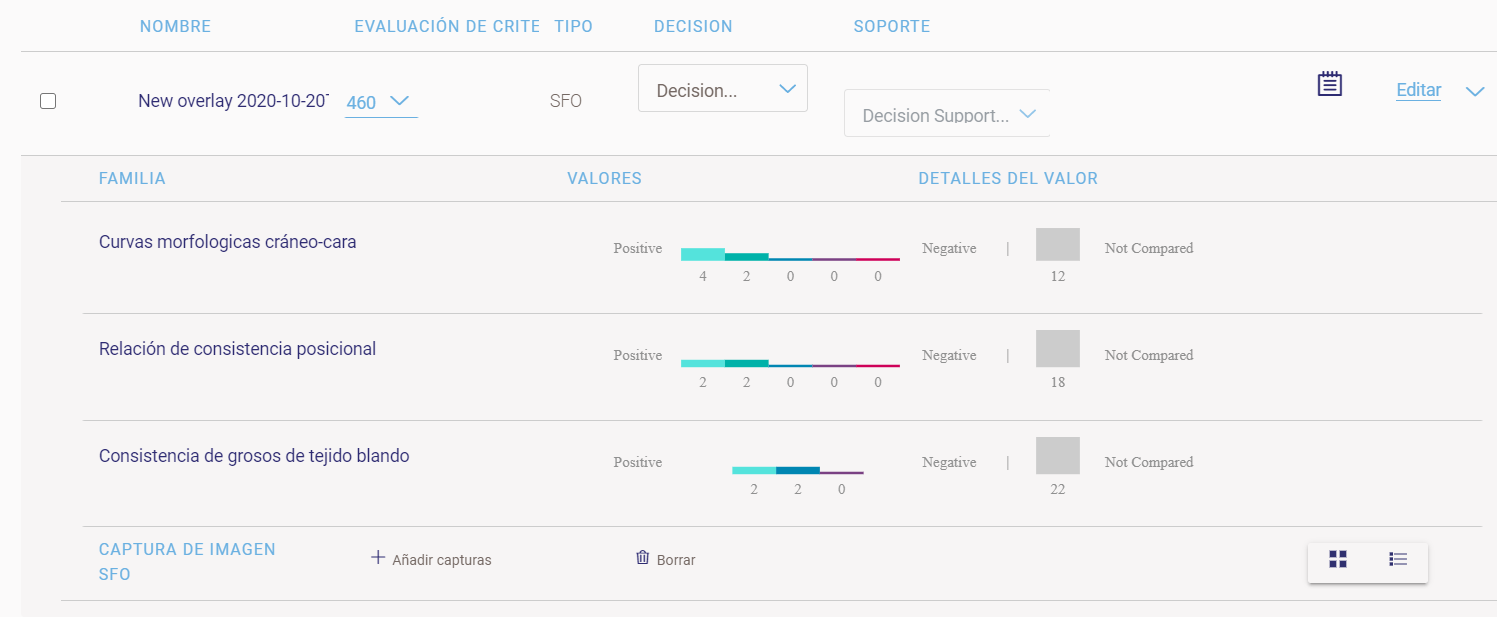The height and width of the screenshot is (617, 1497).
Task: Open the notes calendar icon
Action: pos(1329,84)
